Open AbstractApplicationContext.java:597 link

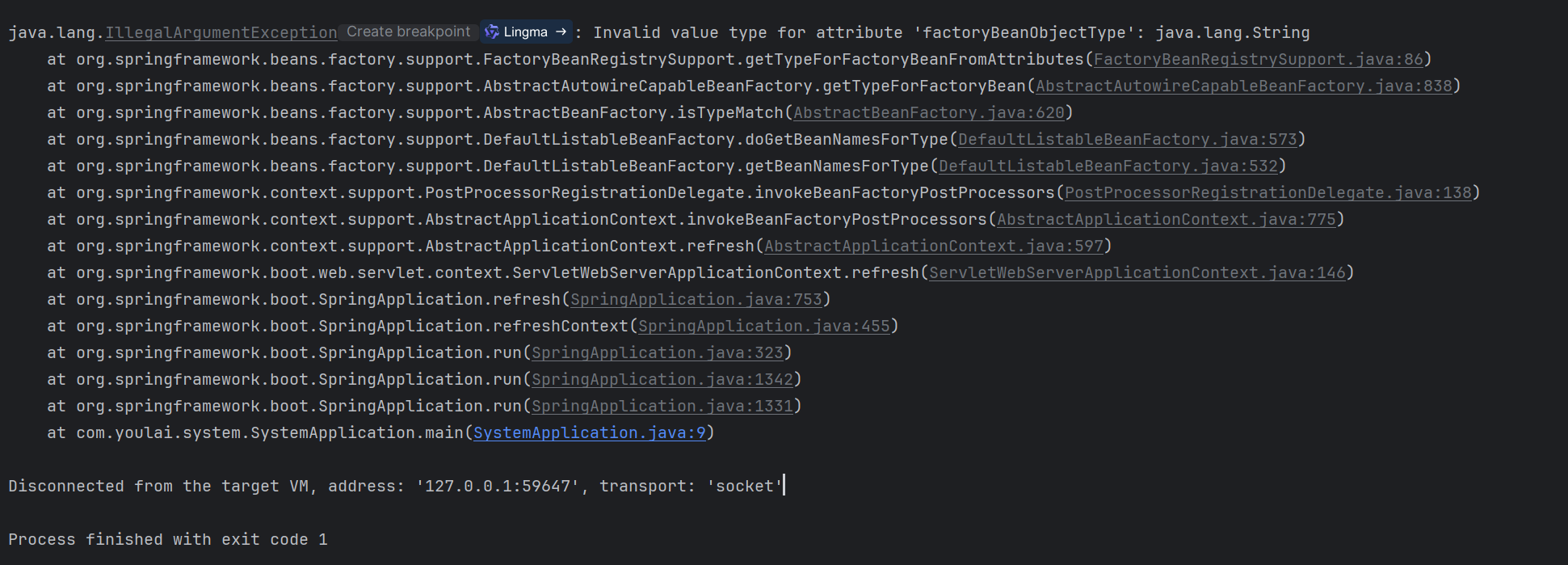(x=933, y=247)
